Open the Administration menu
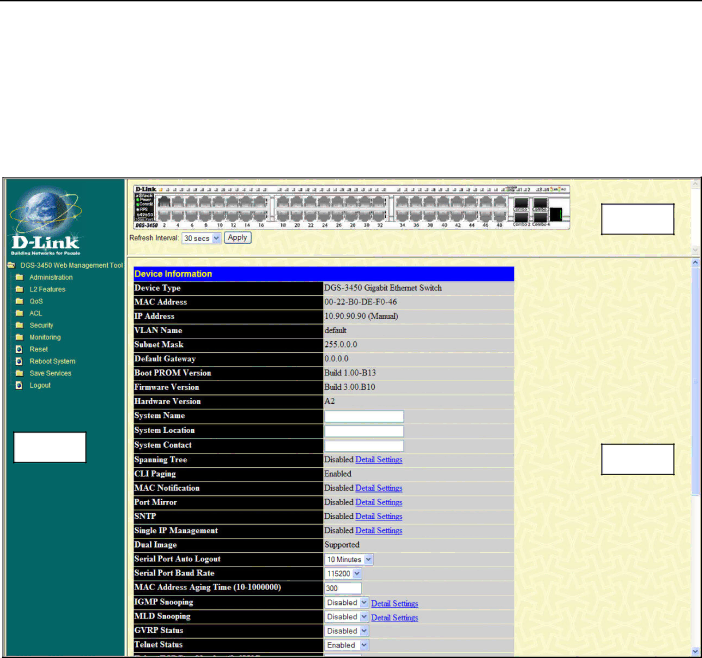Image resolution: width=702 pixels, height=658 pixels. click(x=51, y=278)
